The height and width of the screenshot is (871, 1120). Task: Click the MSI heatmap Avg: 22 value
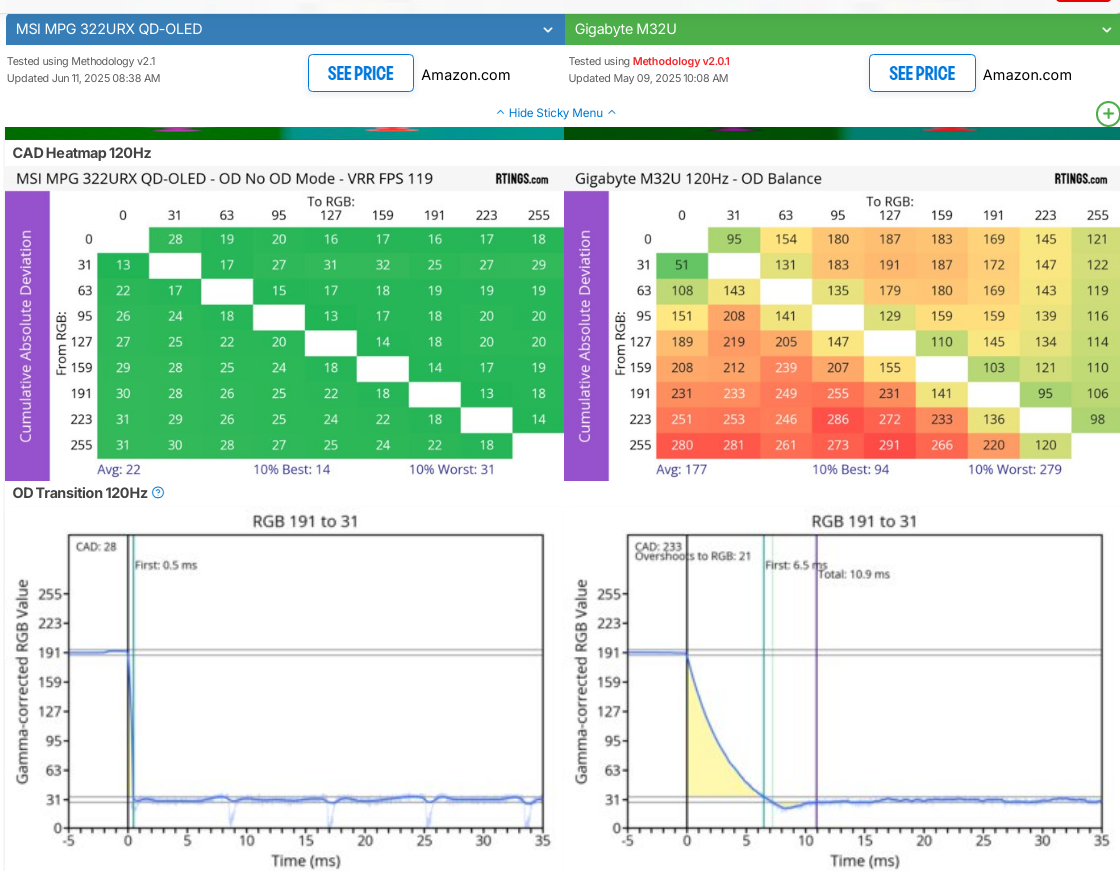[x=119, y=469]
